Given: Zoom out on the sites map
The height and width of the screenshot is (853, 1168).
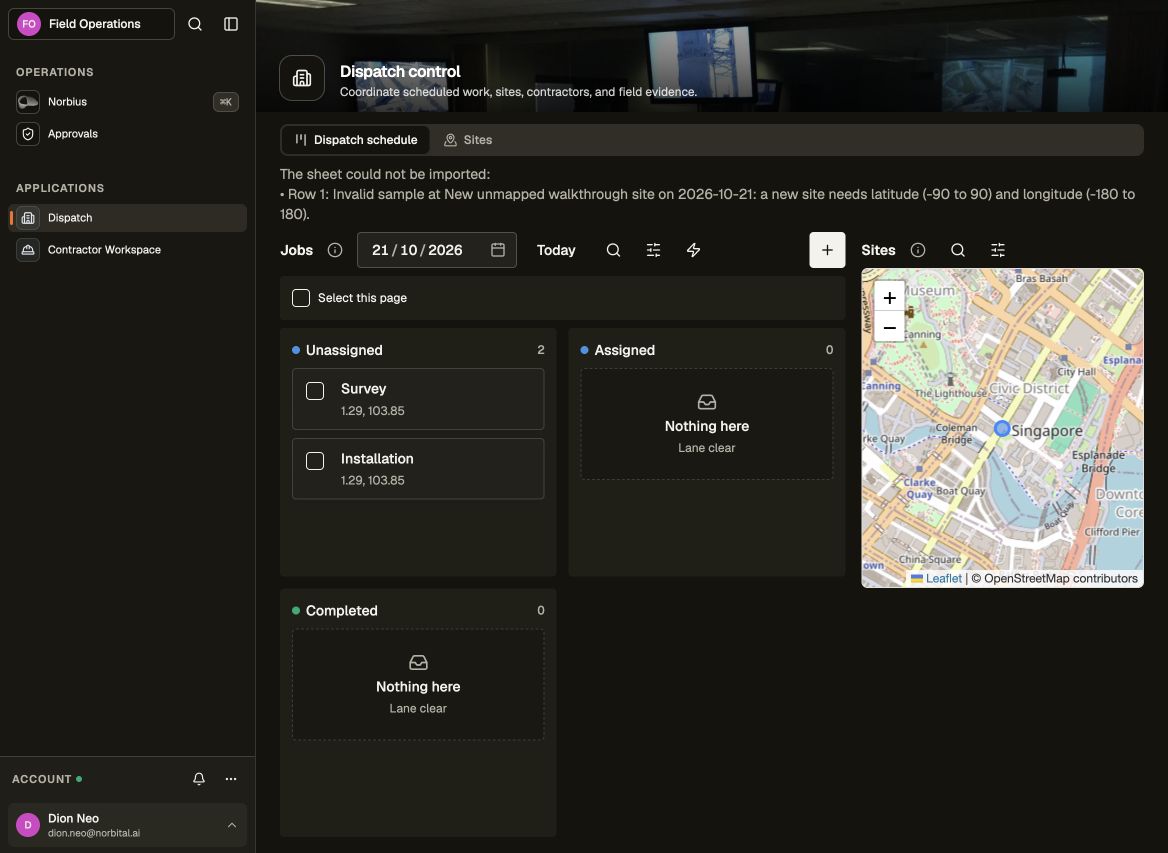Looking at the screenshot, I should click(x=889, y=328).
